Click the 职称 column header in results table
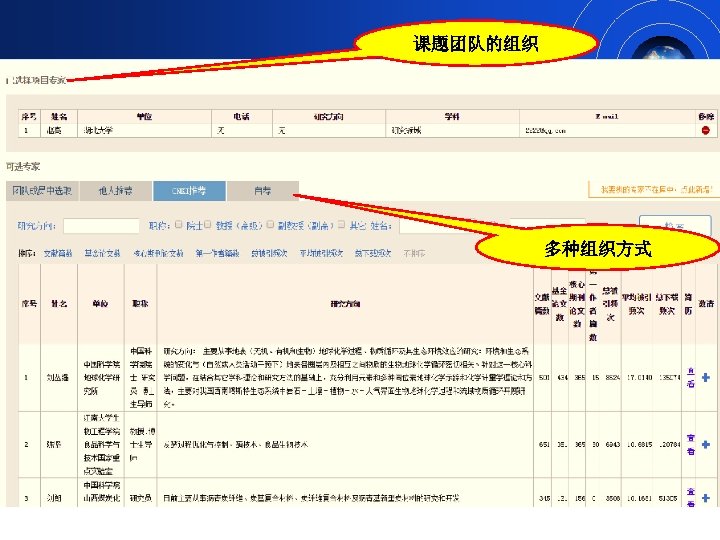The image size is (720, 540). (x=140, y=304)
